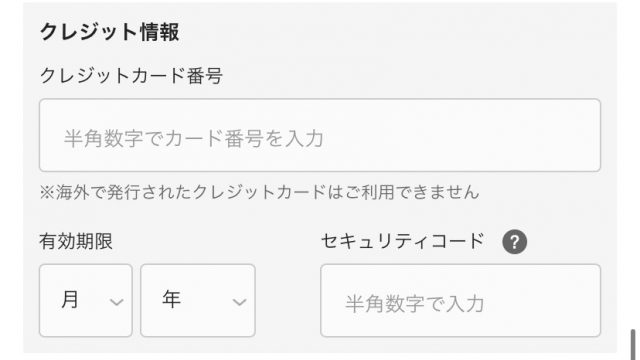Image resolution: width=640 pixels, height=360 pixels.
Task: Click placeholder 半角数字で入力 in security field
Action: point(415,304)
